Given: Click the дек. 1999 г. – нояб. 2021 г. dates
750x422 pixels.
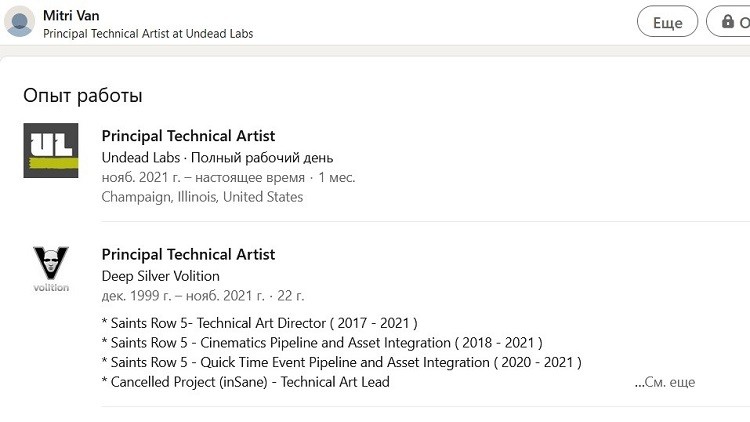Looking at the screenshot, I should pyautogui.click(x=183, y=296).
